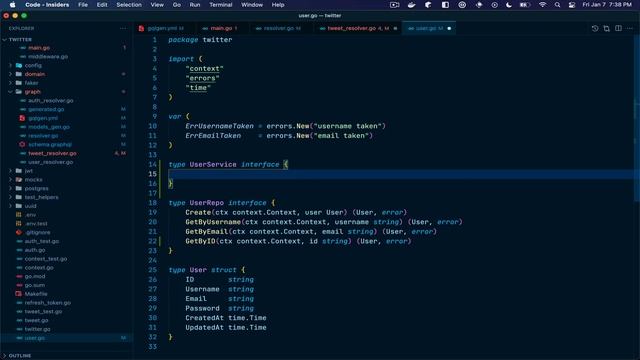Click the editor minimap scrollbar

(x=638, y=118)
